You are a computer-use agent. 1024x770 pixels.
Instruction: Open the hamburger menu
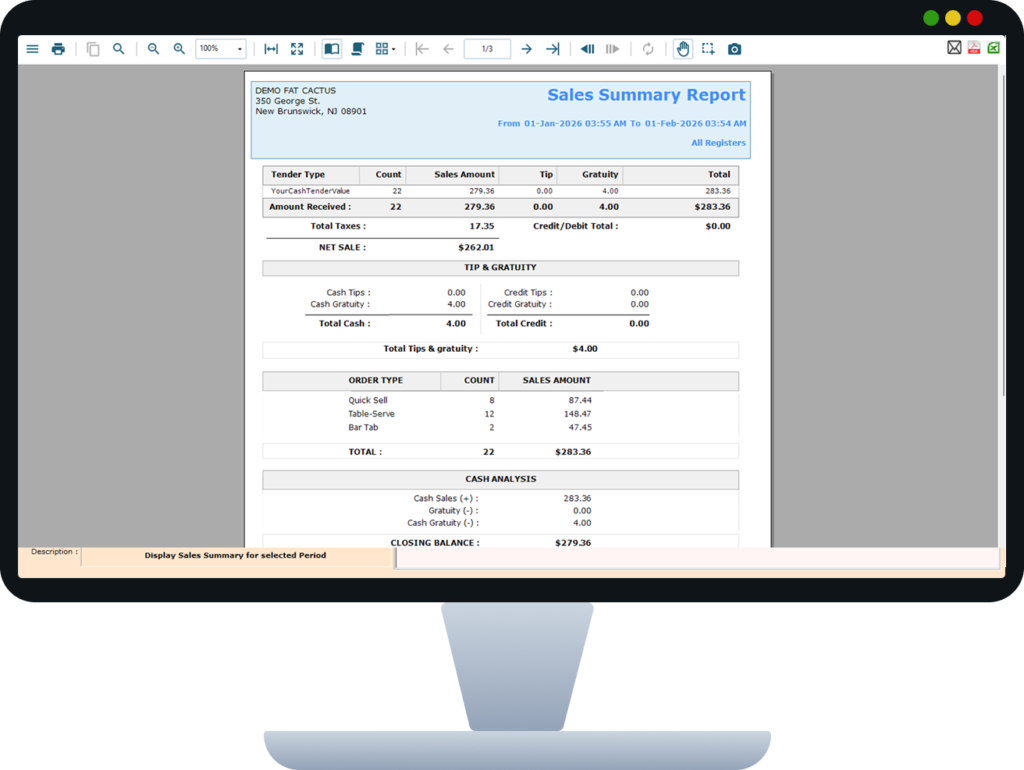point(32,49)
